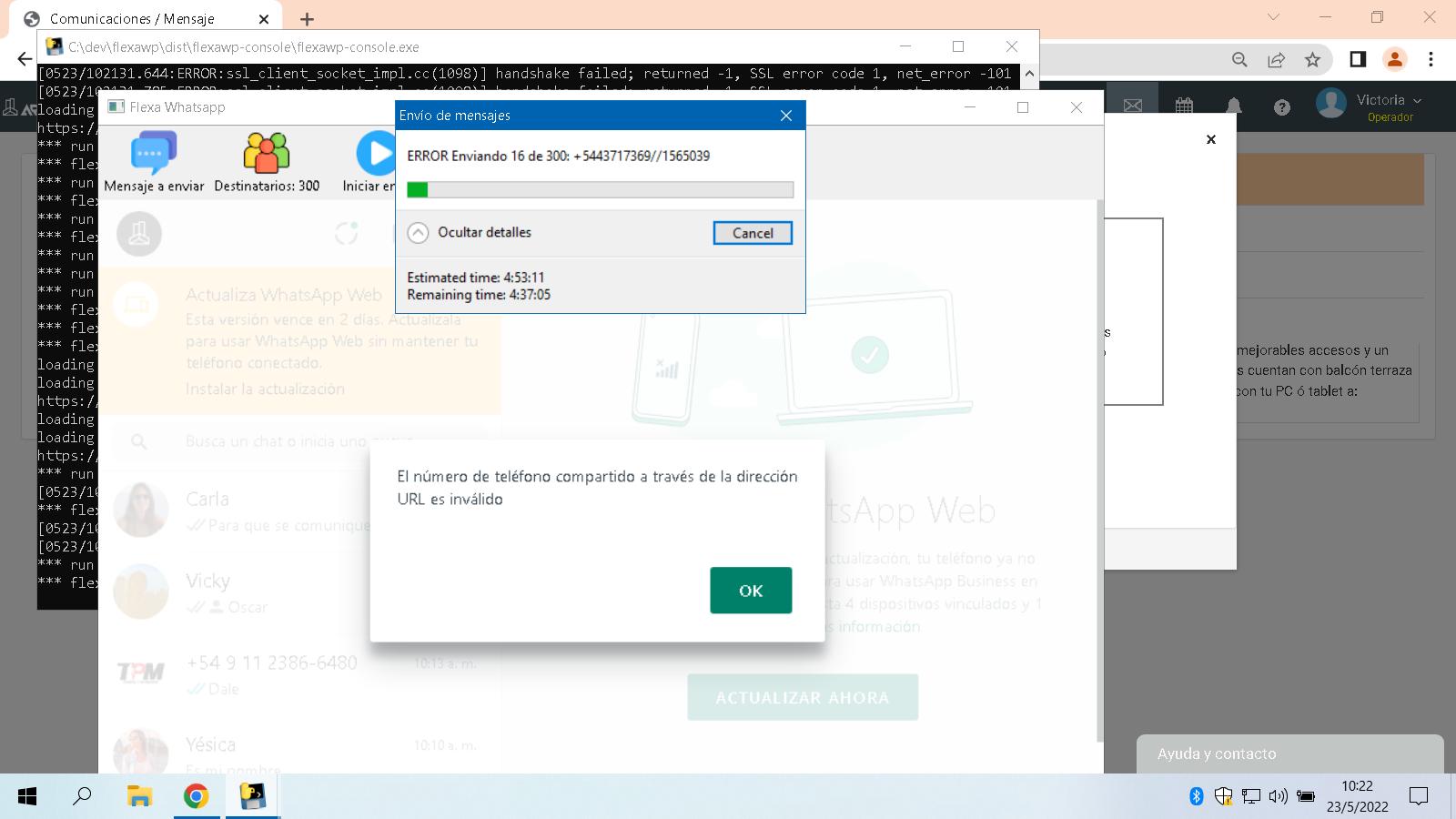Click Cancel in Envío de mensajes dialog
This screenshot has width=1456, height=819.
click(x=753, y=233)
